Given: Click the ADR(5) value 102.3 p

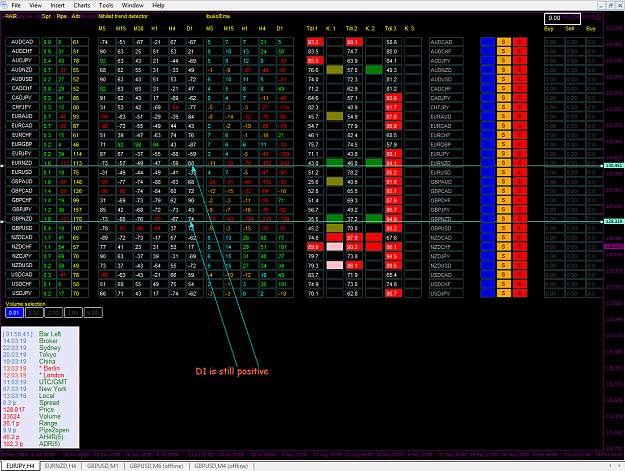Looking at the screenshot, I should (x=13, y=444).
